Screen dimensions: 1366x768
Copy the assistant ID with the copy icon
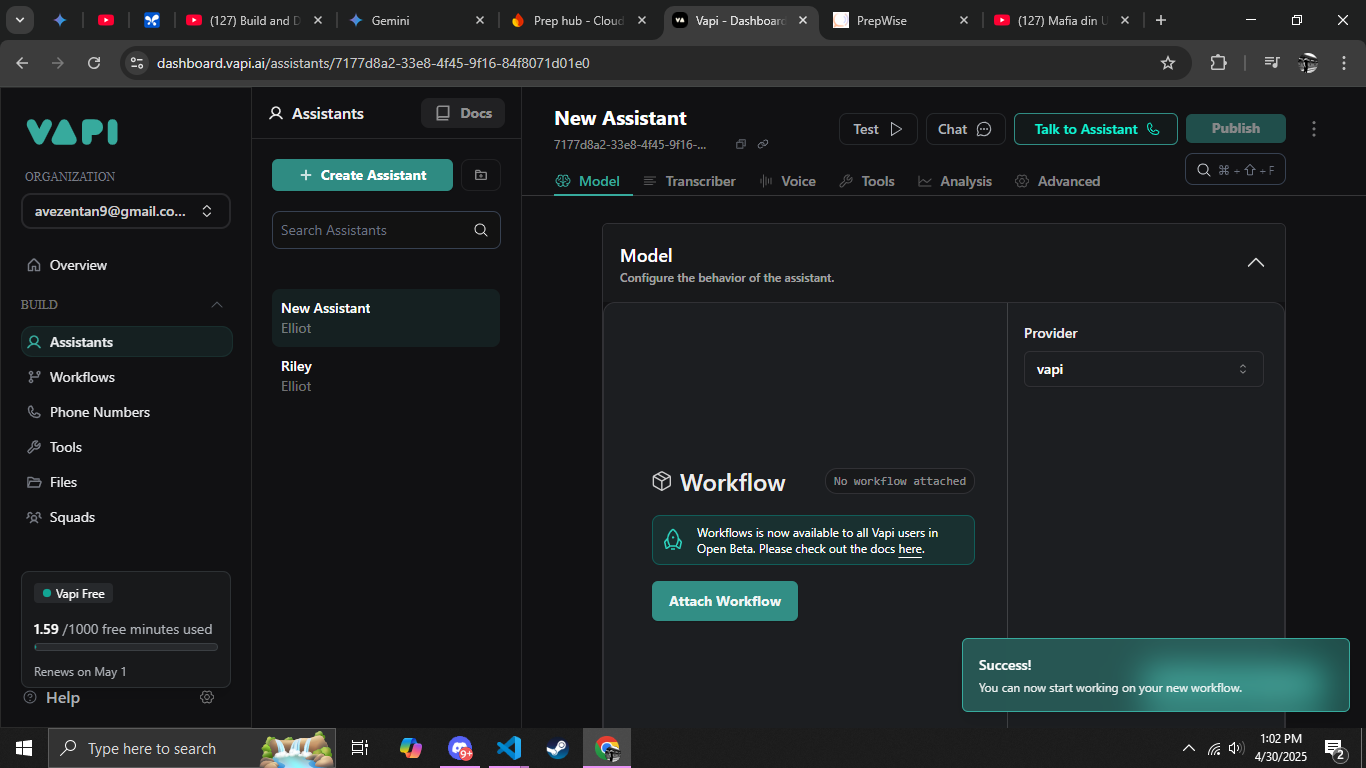(741, 144)
